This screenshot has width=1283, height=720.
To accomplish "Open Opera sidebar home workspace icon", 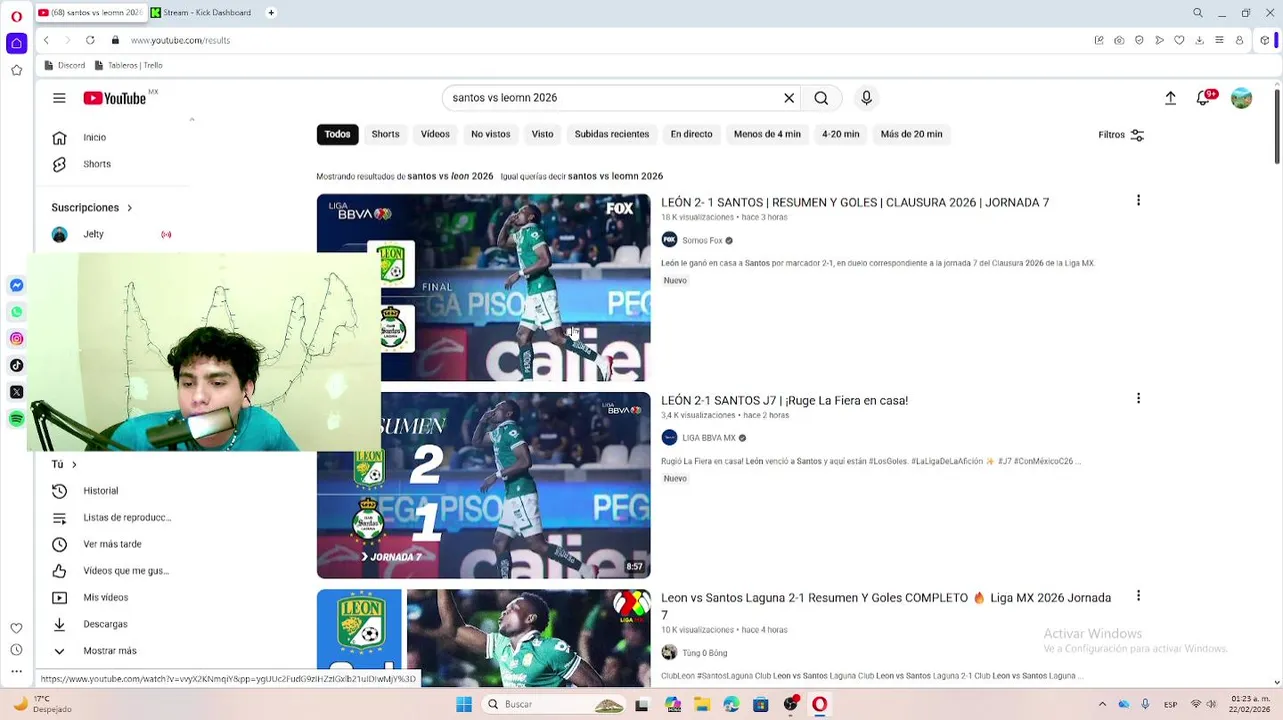I will click(16, 43).
